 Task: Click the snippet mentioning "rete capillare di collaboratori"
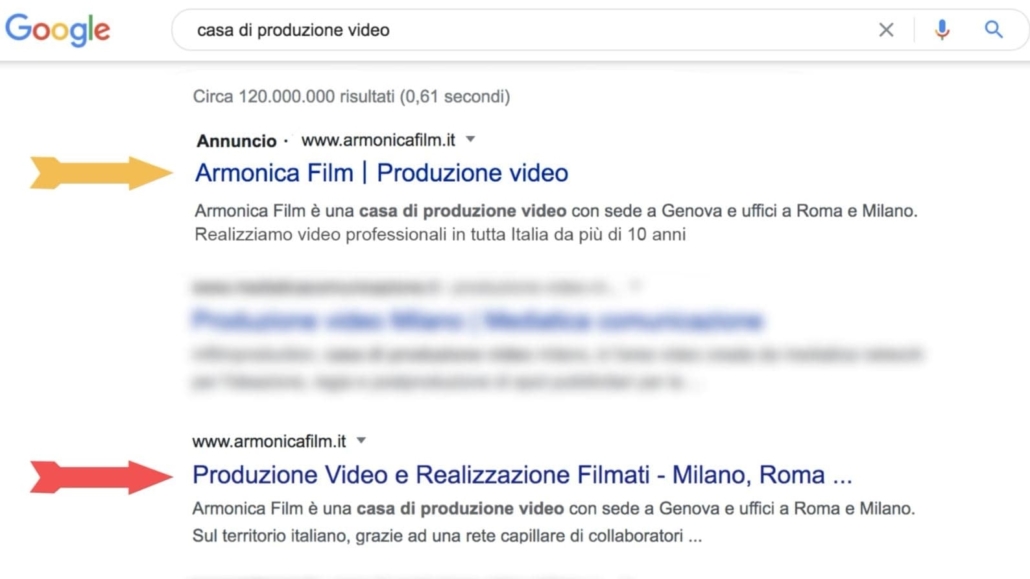554,522
